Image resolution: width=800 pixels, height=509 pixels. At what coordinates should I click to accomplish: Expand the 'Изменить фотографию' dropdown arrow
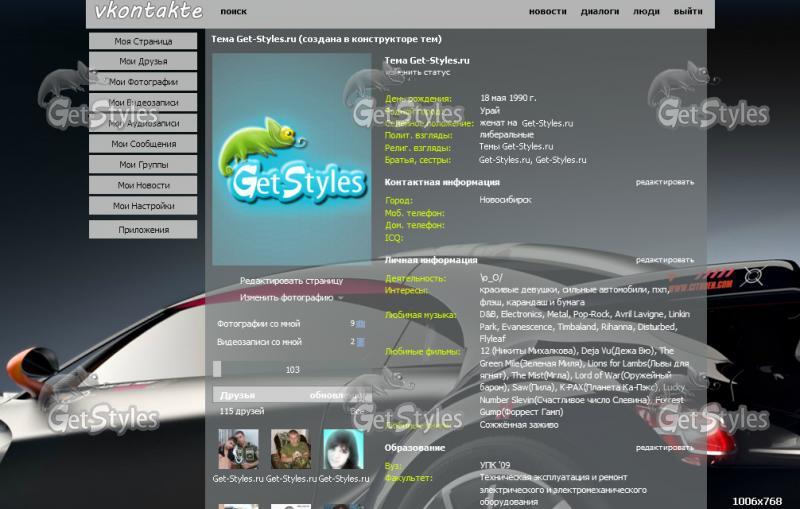tap(340, 298)
